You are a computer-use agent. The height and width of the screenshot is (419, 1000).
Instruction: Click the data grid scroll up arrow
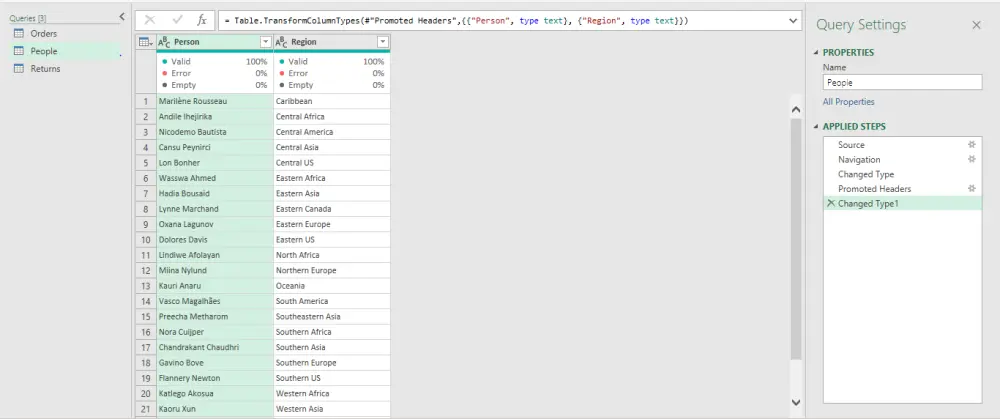coord(795,109)
